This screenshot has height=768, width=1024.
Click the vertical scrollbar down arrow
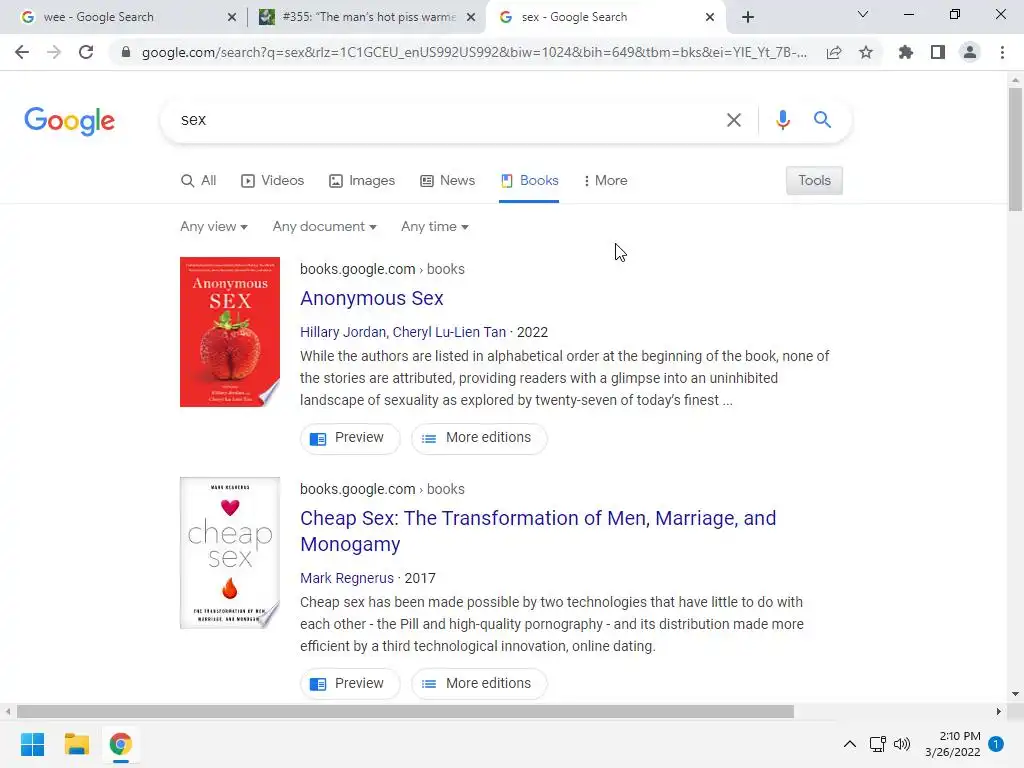click(1015, 694)
